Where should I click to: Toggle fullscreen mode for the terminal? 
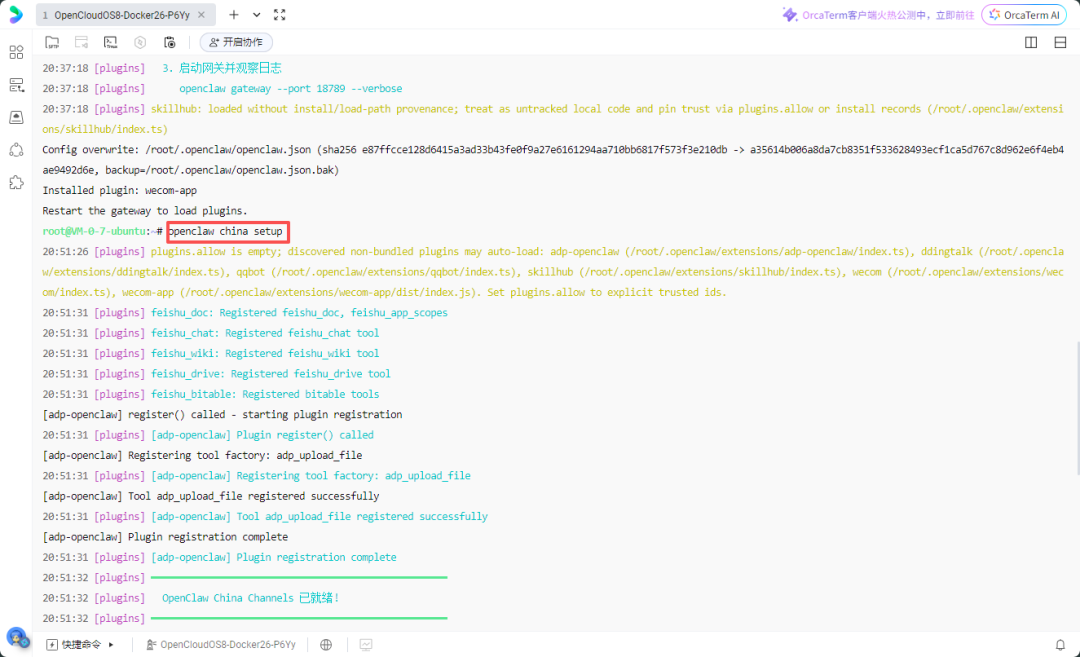[x=279, y=15]
